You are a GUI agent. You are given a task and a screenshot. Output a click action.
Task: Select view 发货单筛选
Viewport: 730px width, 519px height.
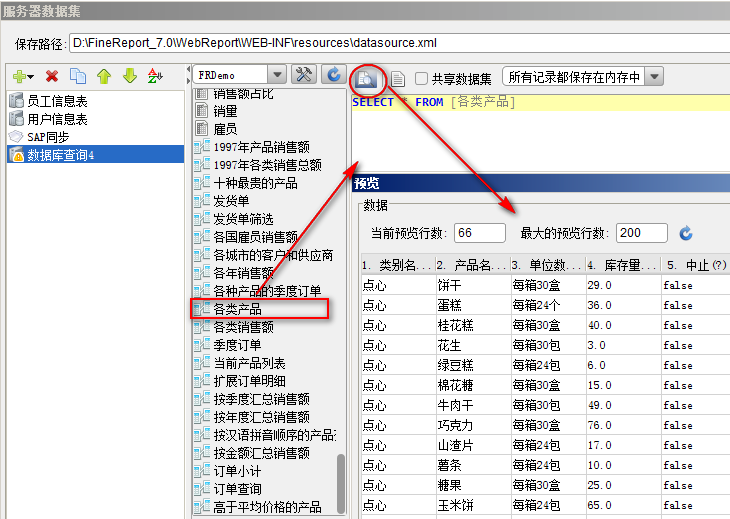265,219
